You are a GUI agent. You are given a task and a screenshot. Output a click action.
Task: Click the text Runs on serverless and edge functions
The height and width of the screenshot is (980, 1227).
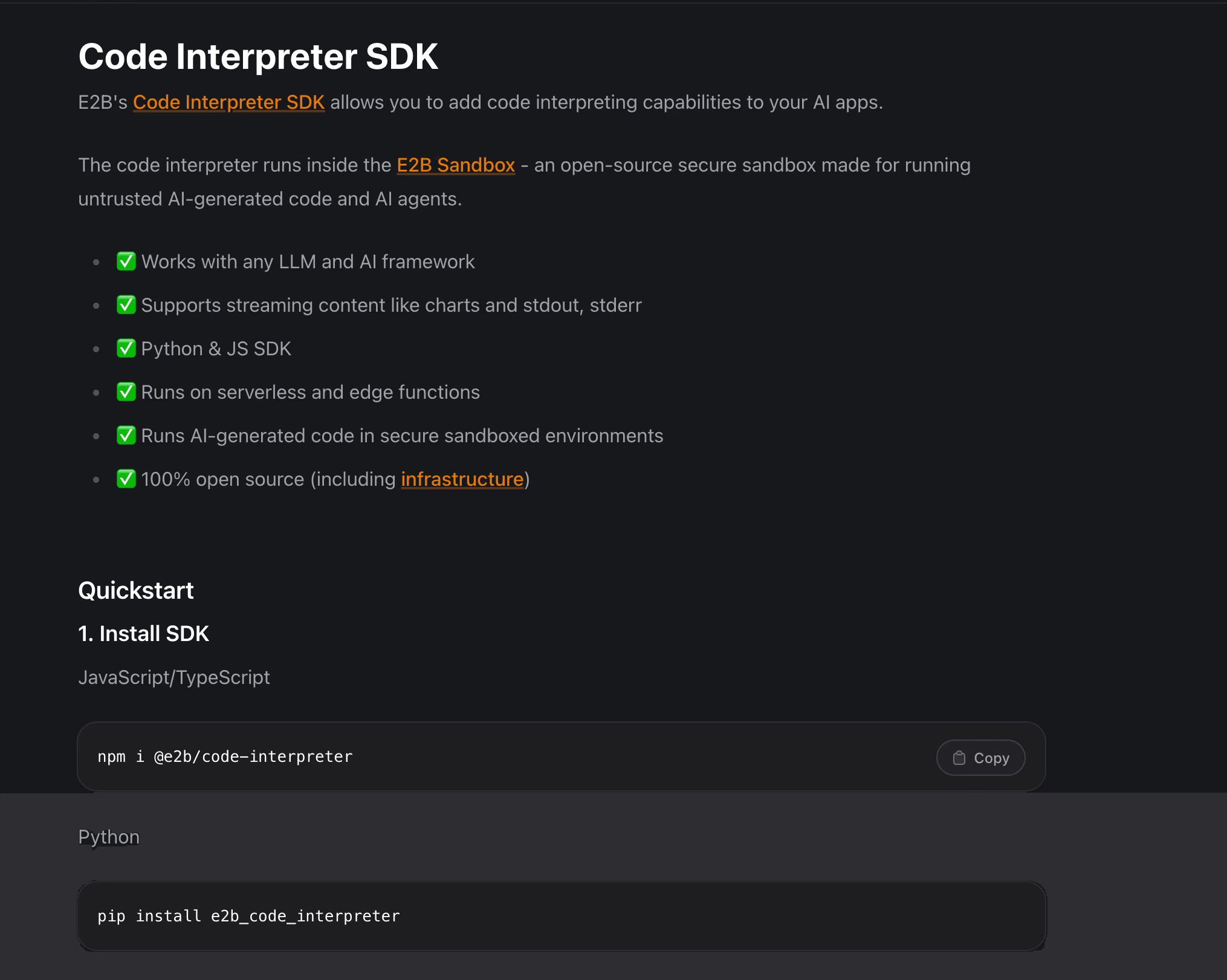coord(311,392)
